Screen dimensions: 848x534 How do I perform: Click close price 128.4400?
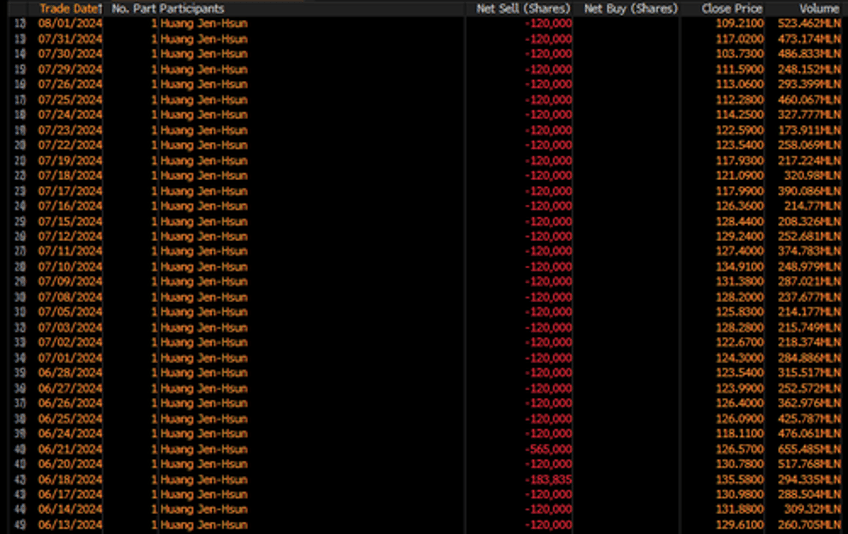pos(740,221)
